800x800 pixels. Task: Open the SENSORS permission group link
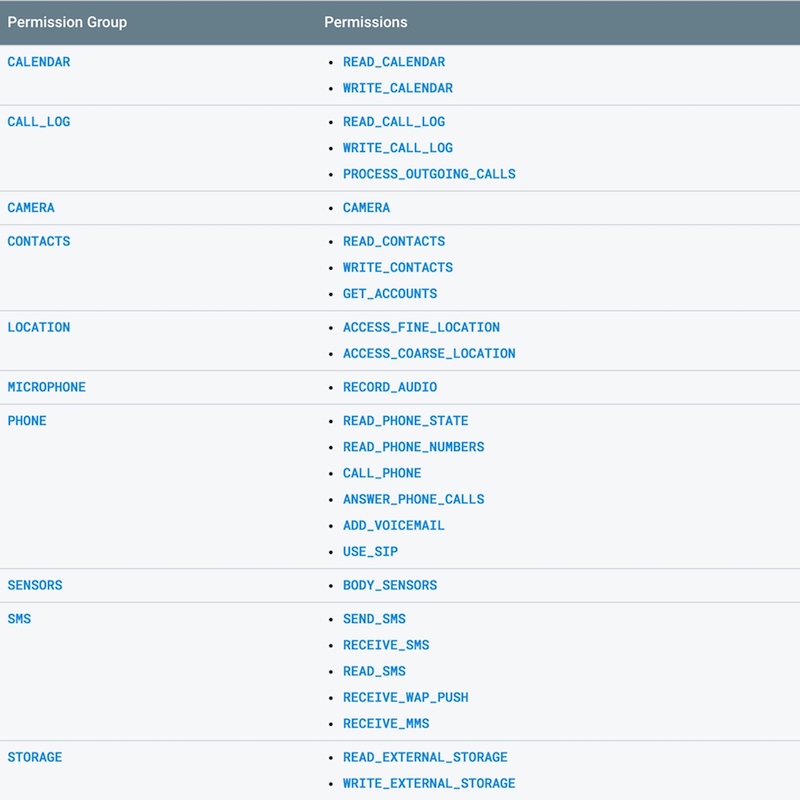pyautogui.click(x=35, y=585)
